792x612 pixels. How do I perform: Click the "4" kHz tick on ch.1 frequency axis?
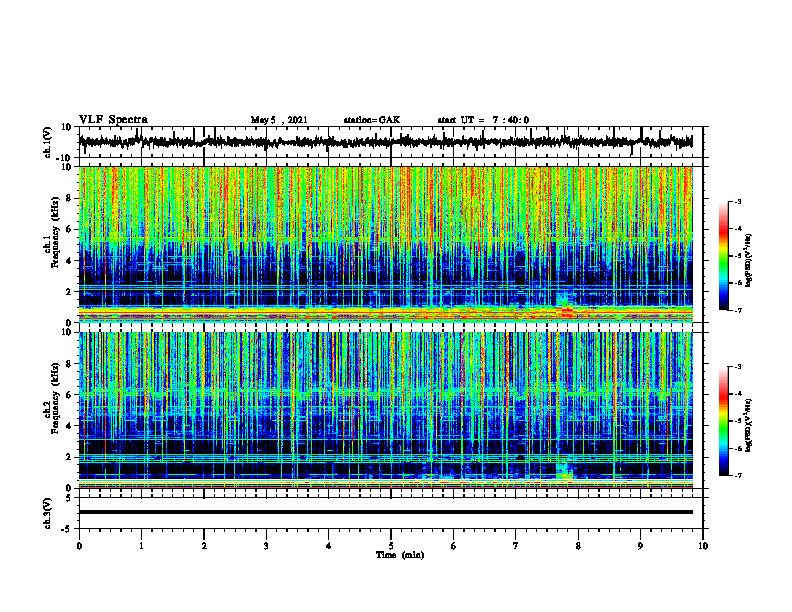70,261
